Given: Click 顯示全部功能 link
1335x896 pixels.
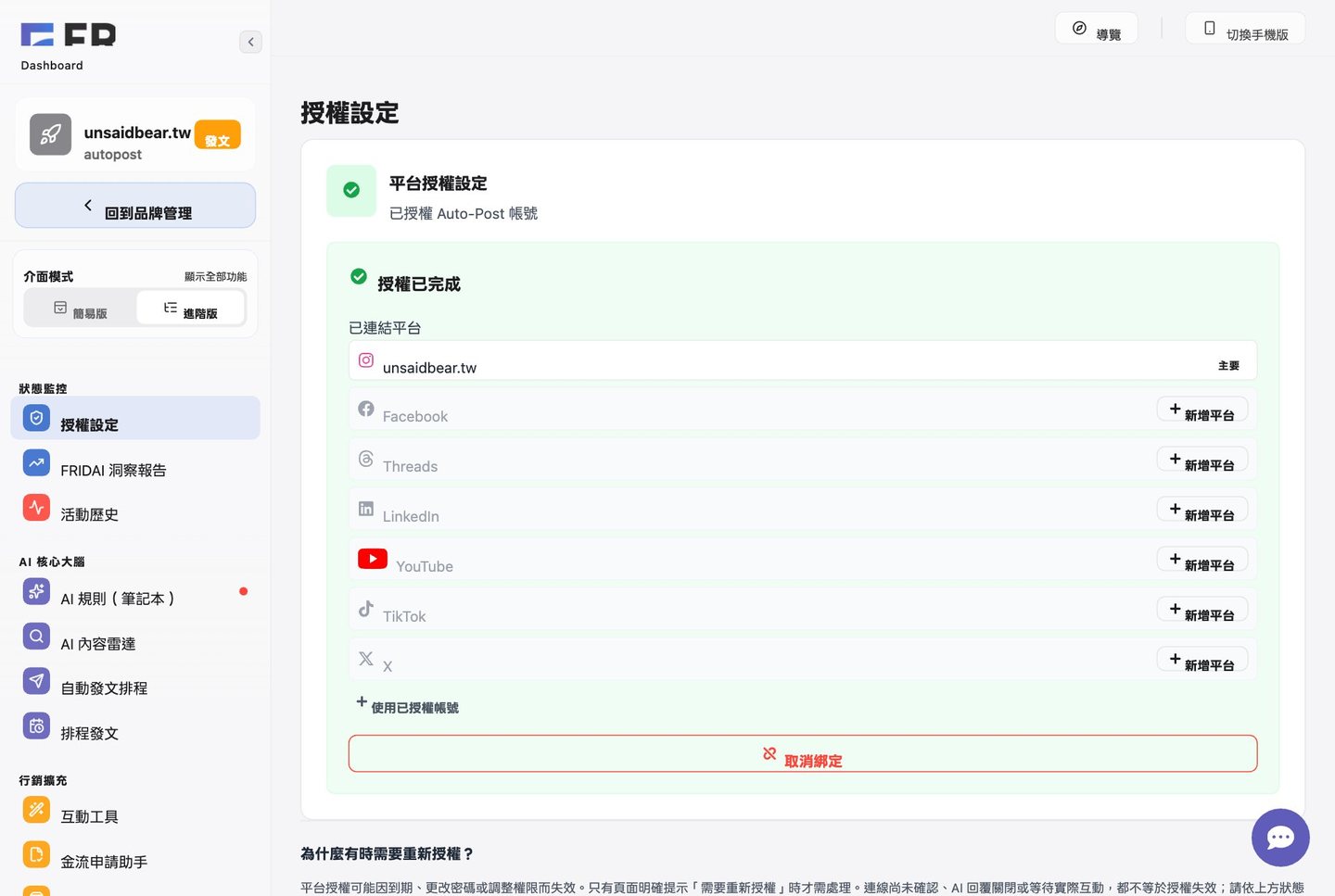Looking at the screenshot, I should click(215, 276).
